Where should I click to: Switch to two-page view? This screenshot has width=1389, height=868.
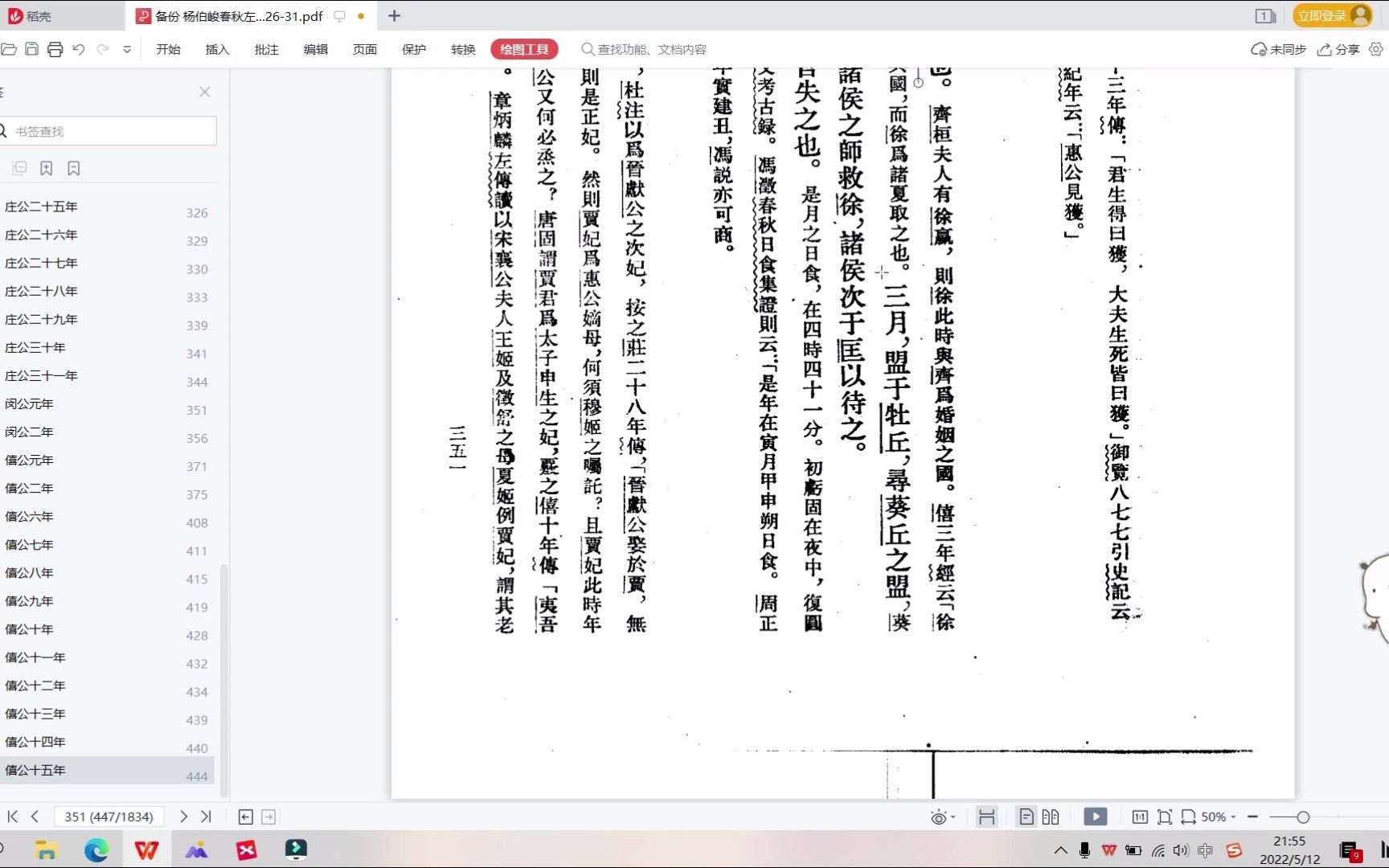1051,817
